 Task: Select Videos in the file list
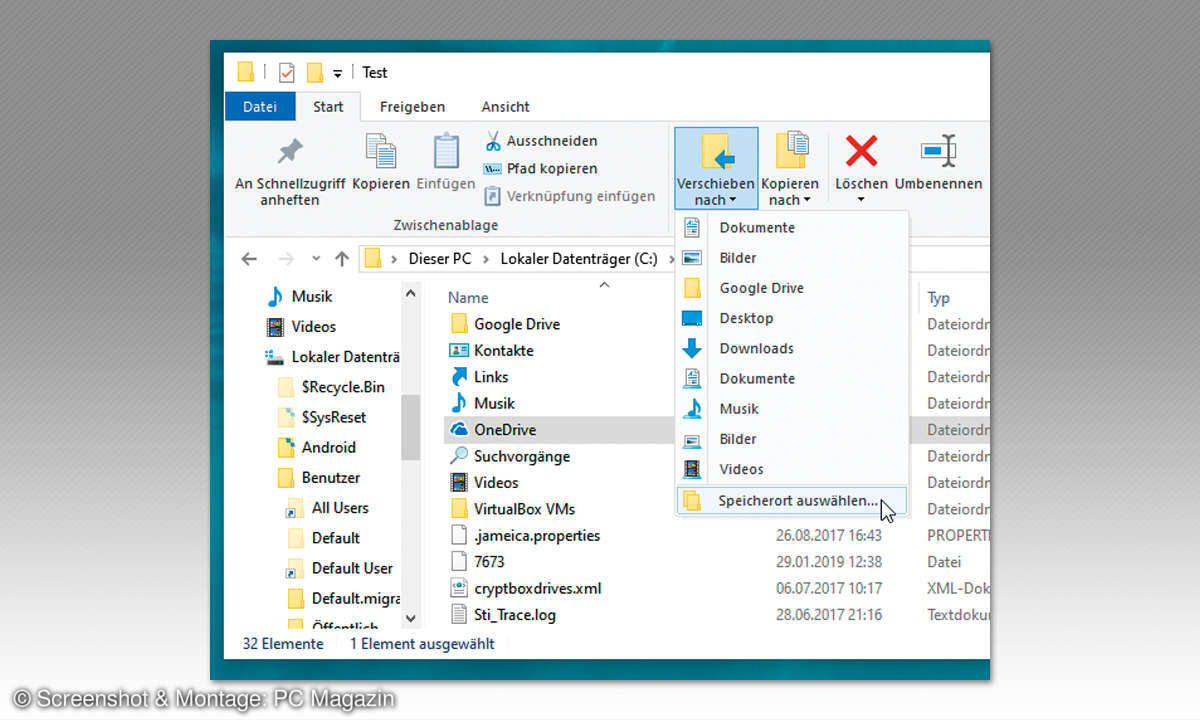(484, 482)
